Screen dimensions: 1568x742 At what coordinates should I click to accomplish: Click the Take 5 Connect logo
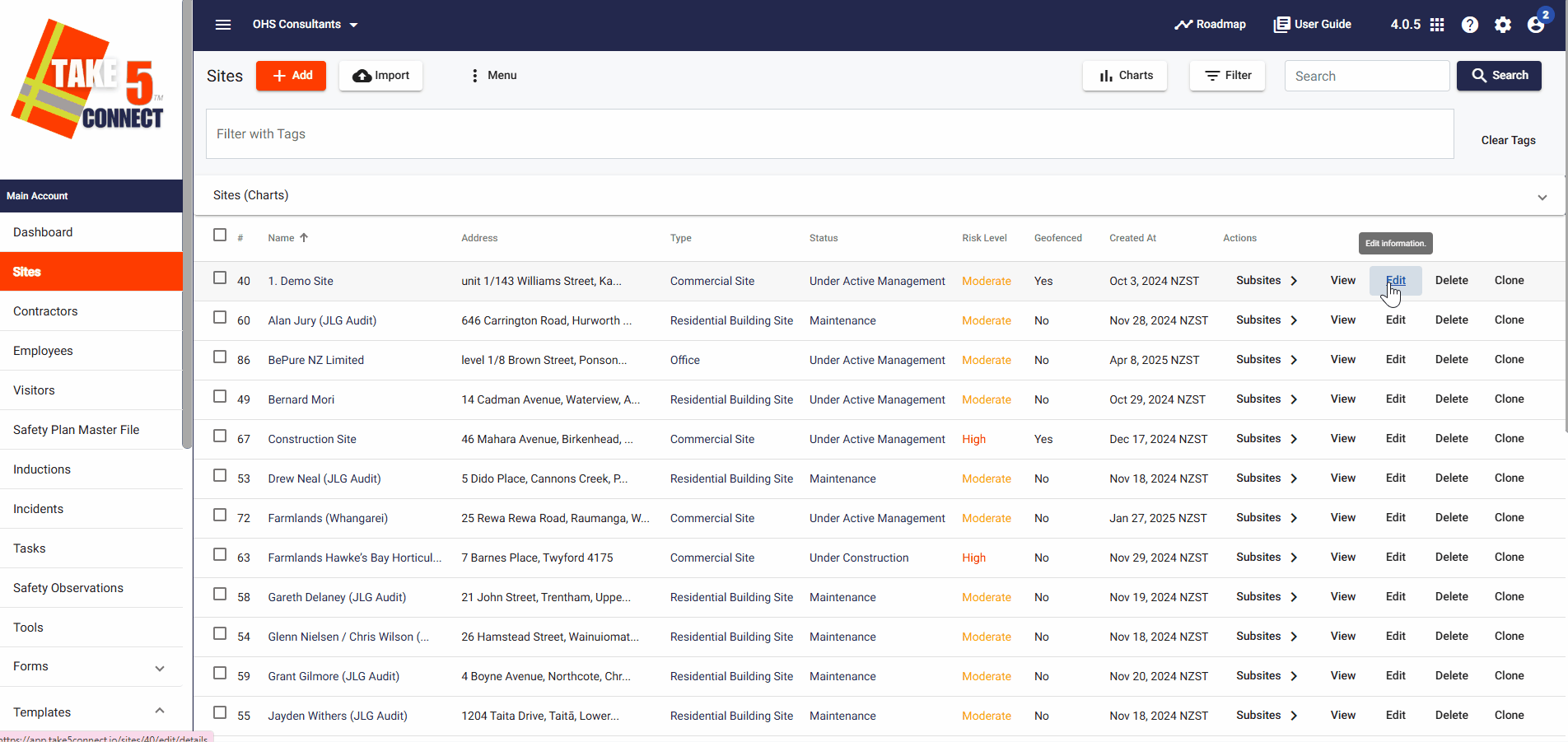pos(88,80)
